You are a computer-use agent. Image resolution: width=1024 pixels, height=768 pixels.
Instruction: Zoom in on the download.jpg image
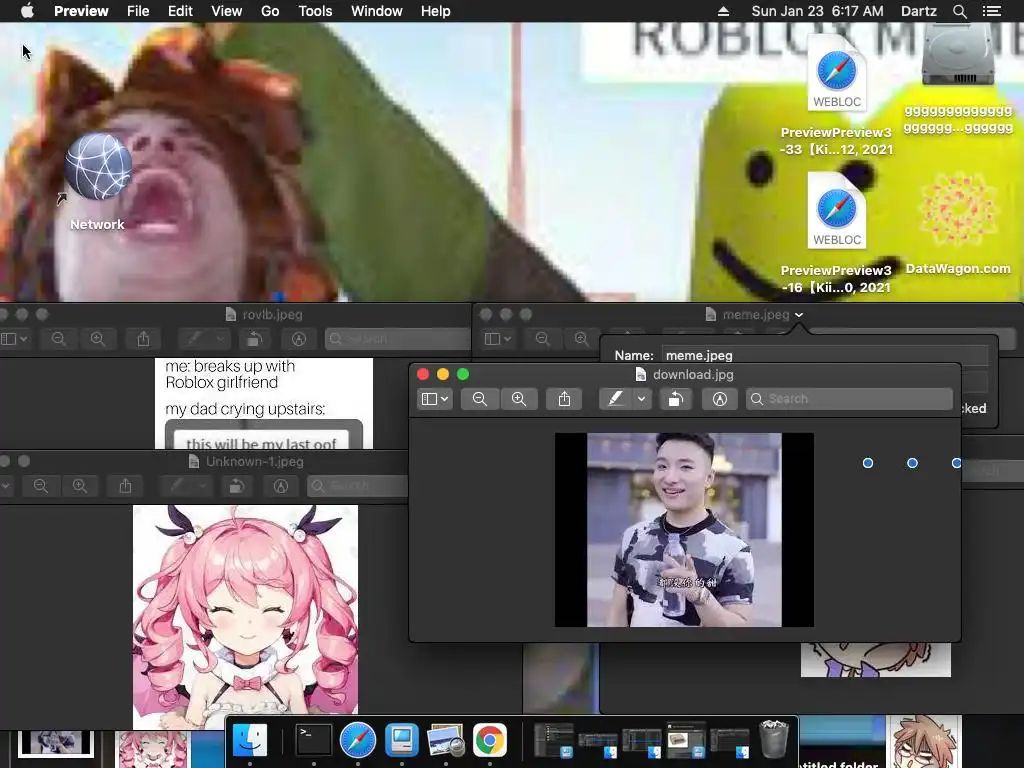[519, 399]
